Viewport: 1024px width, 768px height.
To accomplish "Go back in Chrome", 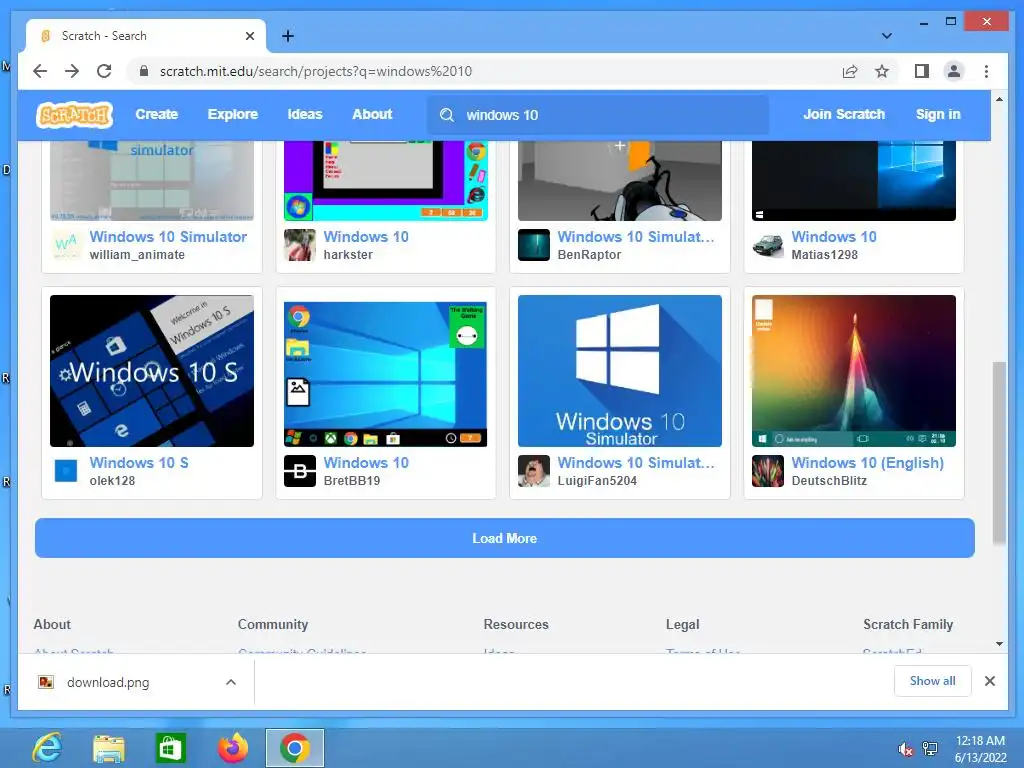I will click(x=40, y=71).
